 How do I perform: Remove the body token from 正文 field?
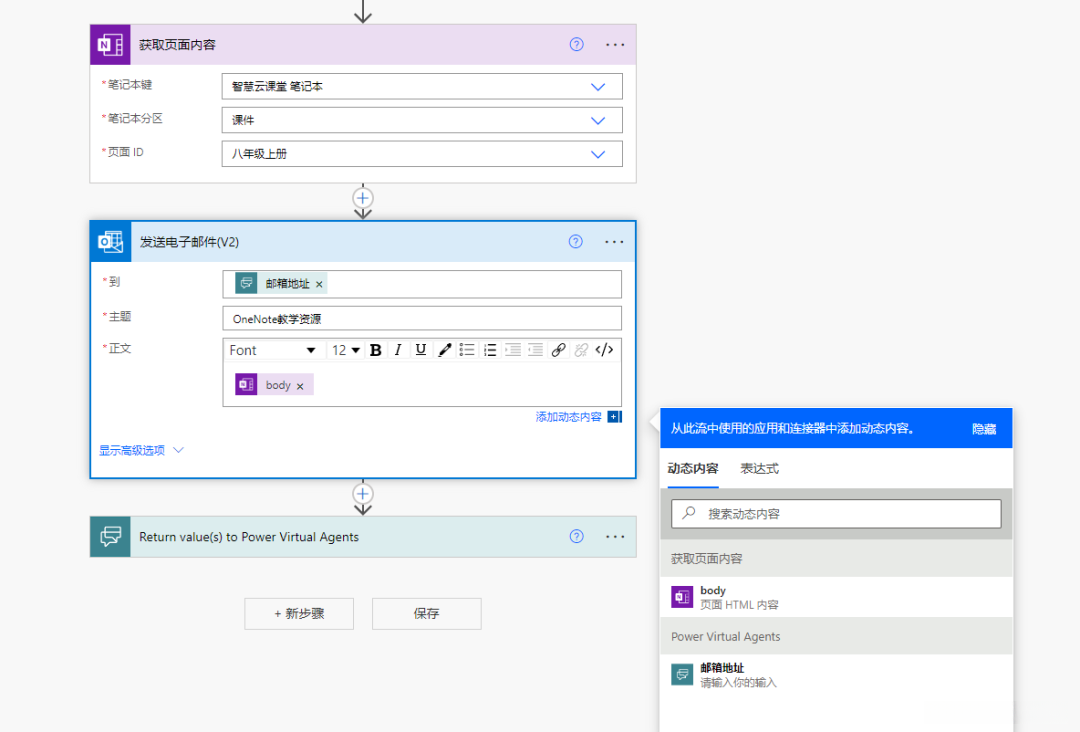click(300, 386)
